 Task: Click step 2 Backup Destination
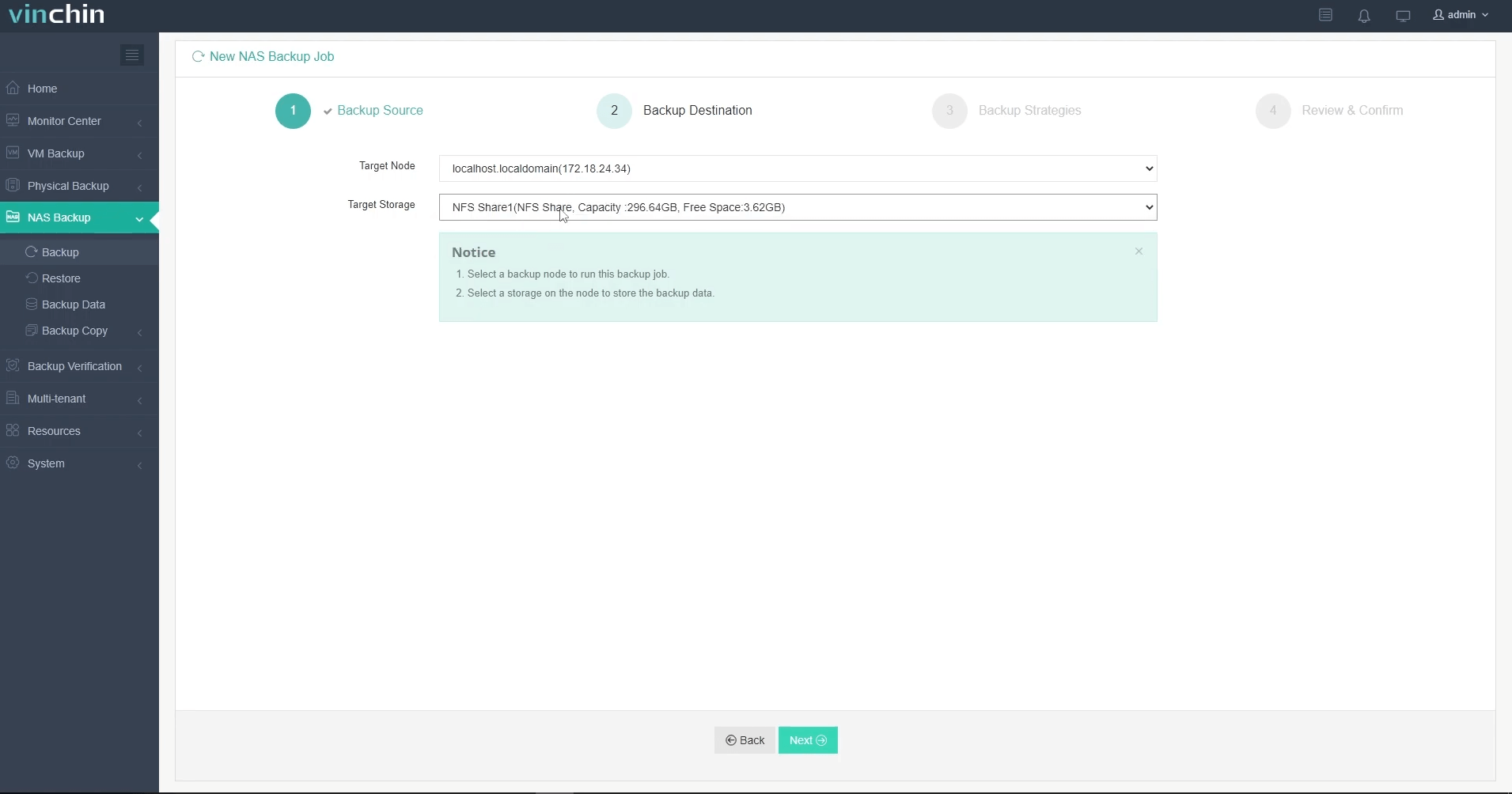pos(675,111)
